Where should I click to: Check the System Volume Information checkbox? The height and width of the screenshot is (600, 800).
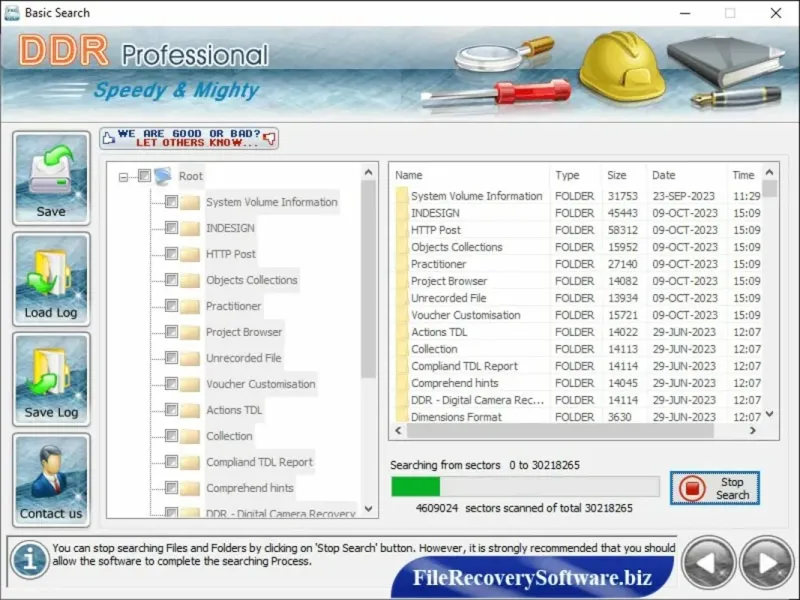(171, 202)
